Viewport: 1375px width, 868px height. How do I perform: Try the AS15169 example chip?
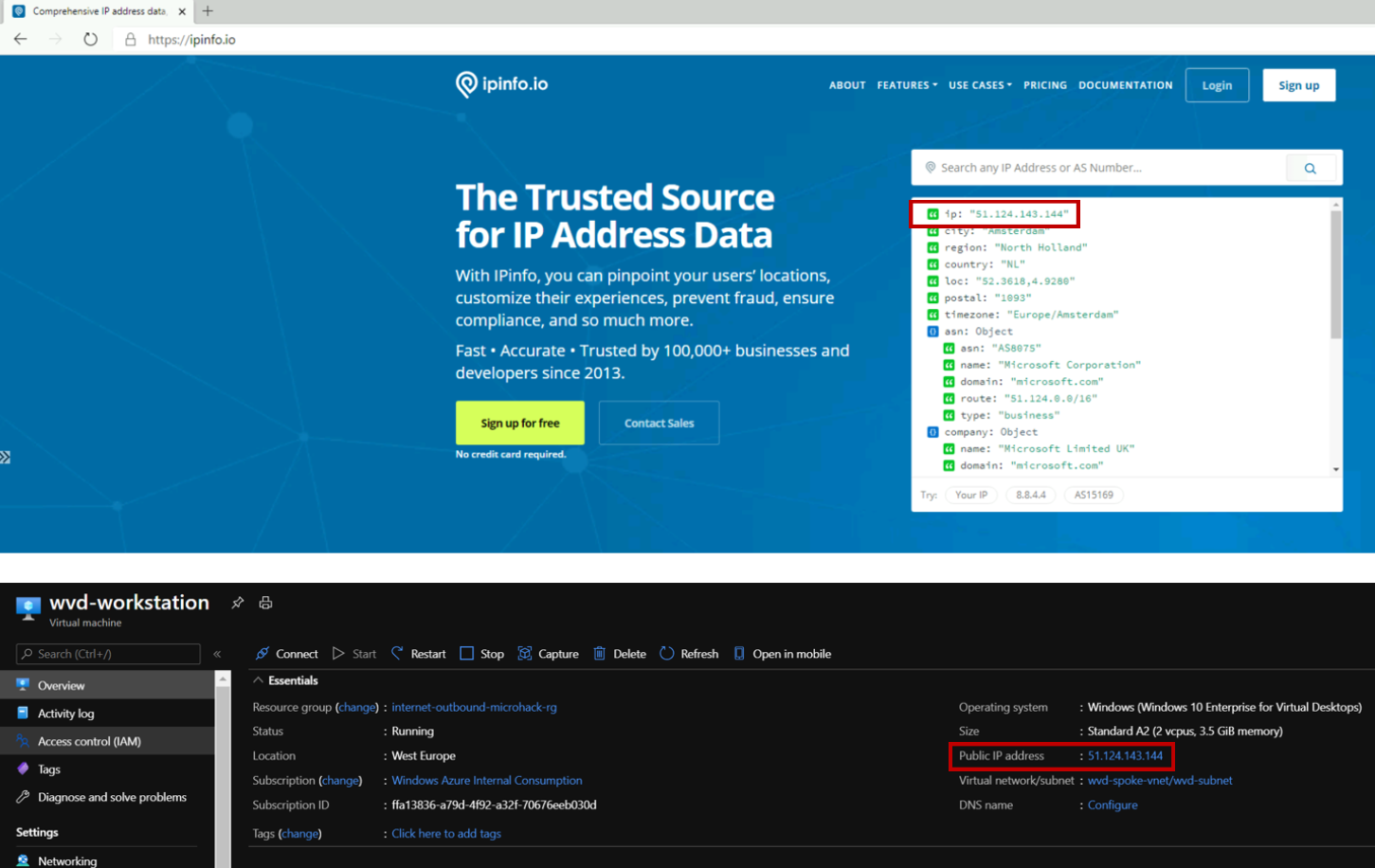pyautogui.click(x=1094, y=495)
